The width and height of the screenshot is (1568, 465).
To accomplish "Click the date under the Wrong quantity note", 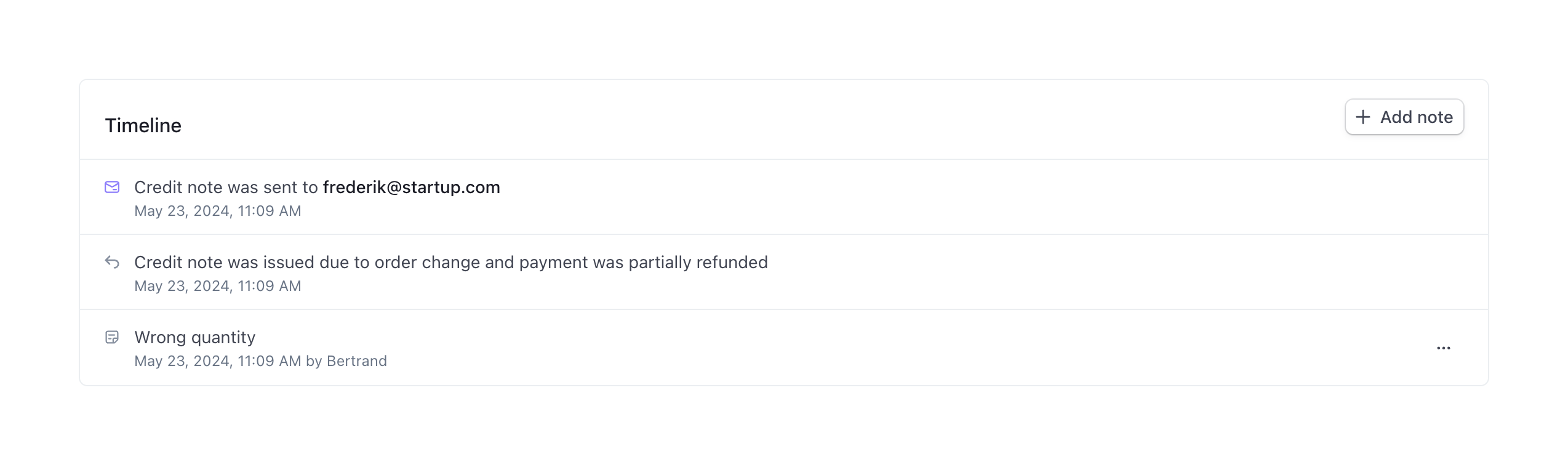I will [217, 361].
